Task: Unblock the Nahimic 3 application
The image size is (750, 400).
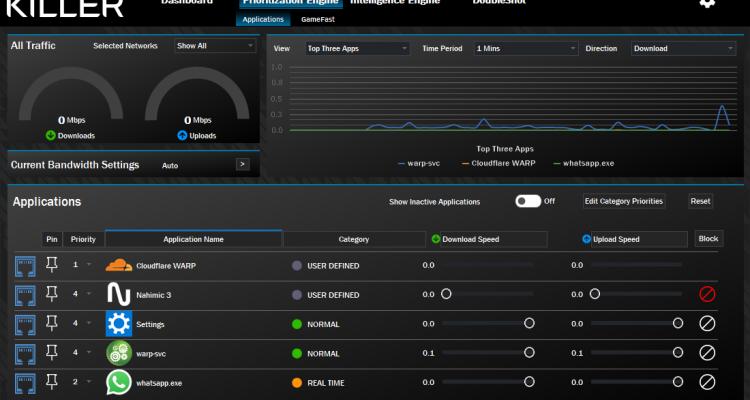Action: click(707, 295)
